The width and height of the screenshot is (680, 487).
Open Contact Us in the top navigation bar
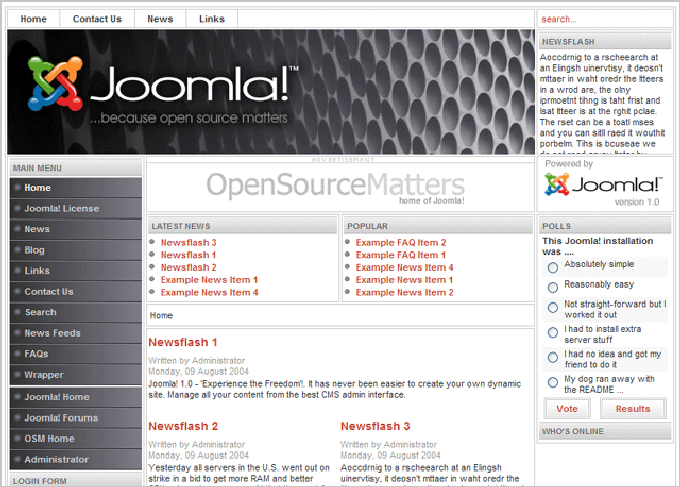[x=97, y=19]
